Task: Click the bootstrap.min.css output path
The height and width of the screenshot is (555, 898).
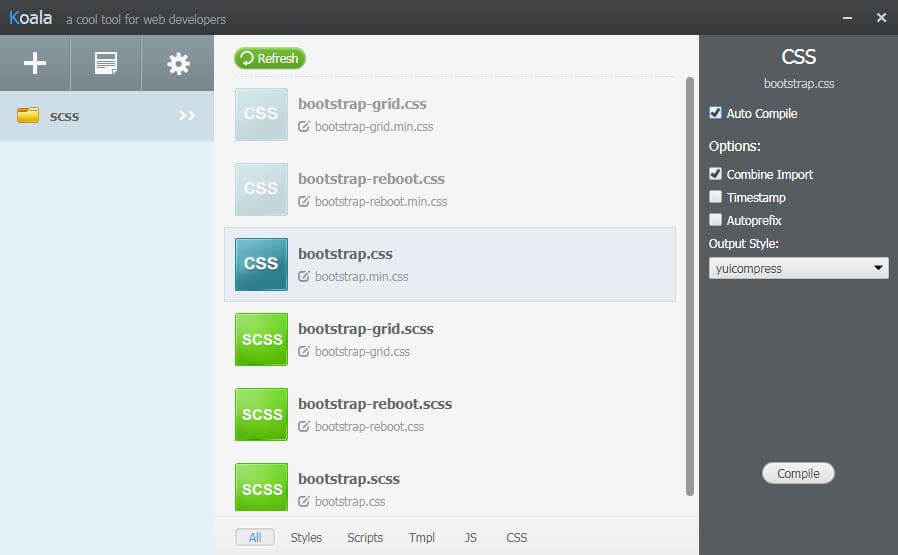Action: (361, 277)
